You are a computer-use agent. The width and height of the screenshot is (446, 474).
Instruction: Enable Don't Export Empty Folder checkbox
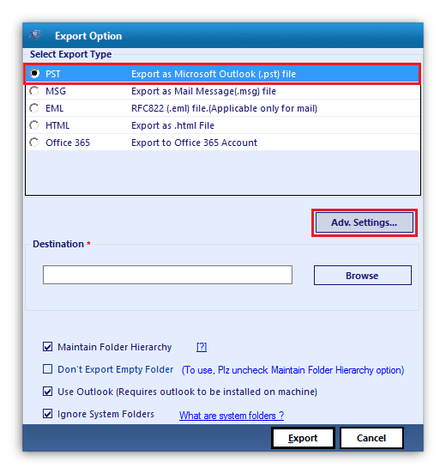[x=48, y=369]
